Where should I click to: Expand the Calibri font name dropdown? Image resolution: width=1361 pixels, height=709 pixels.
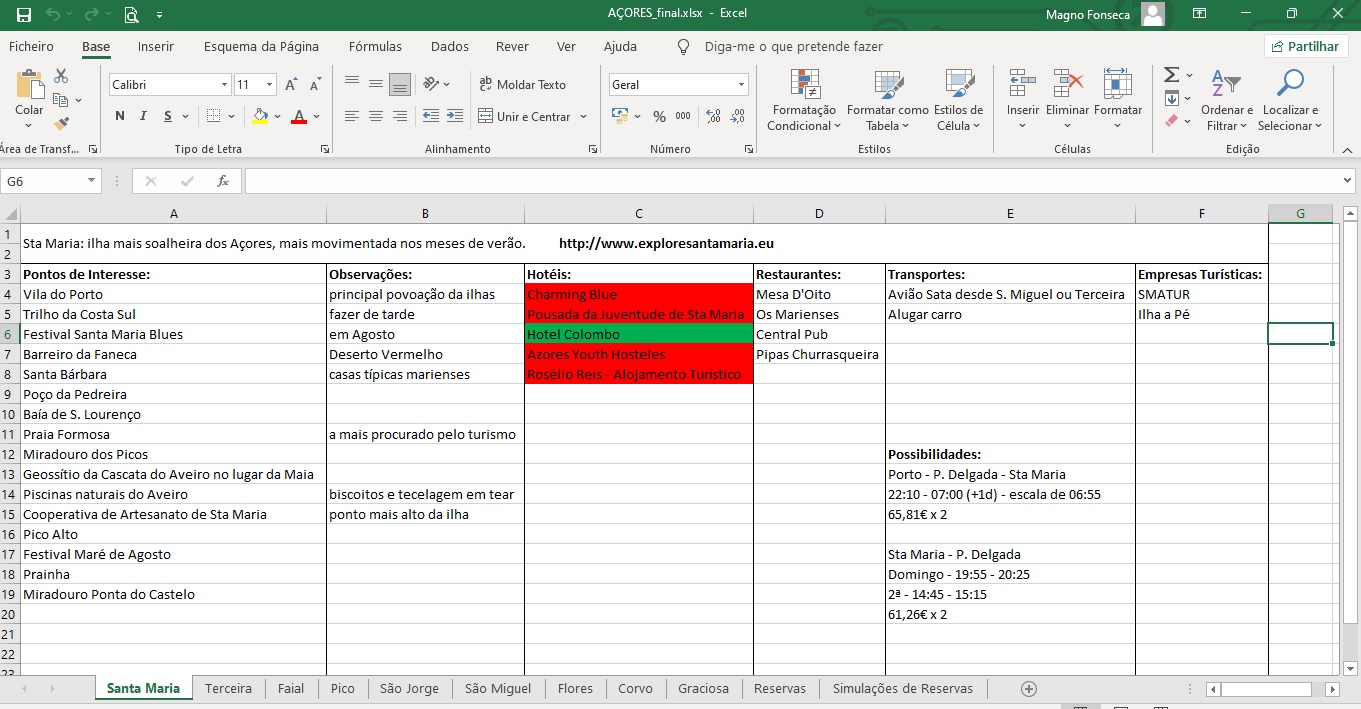224,85
